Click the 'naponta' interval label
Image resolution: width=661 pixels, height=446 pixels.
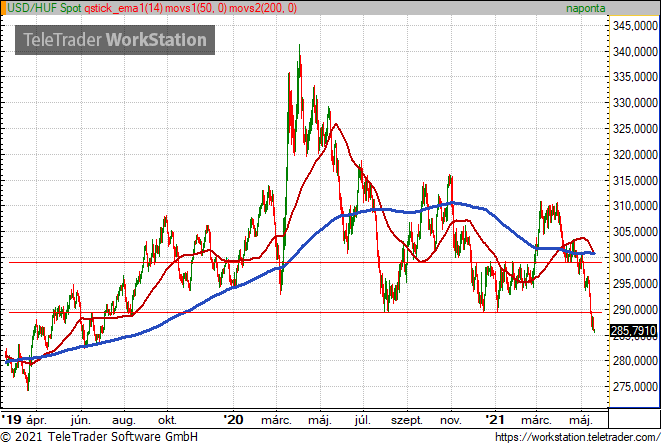pos(586,8)
